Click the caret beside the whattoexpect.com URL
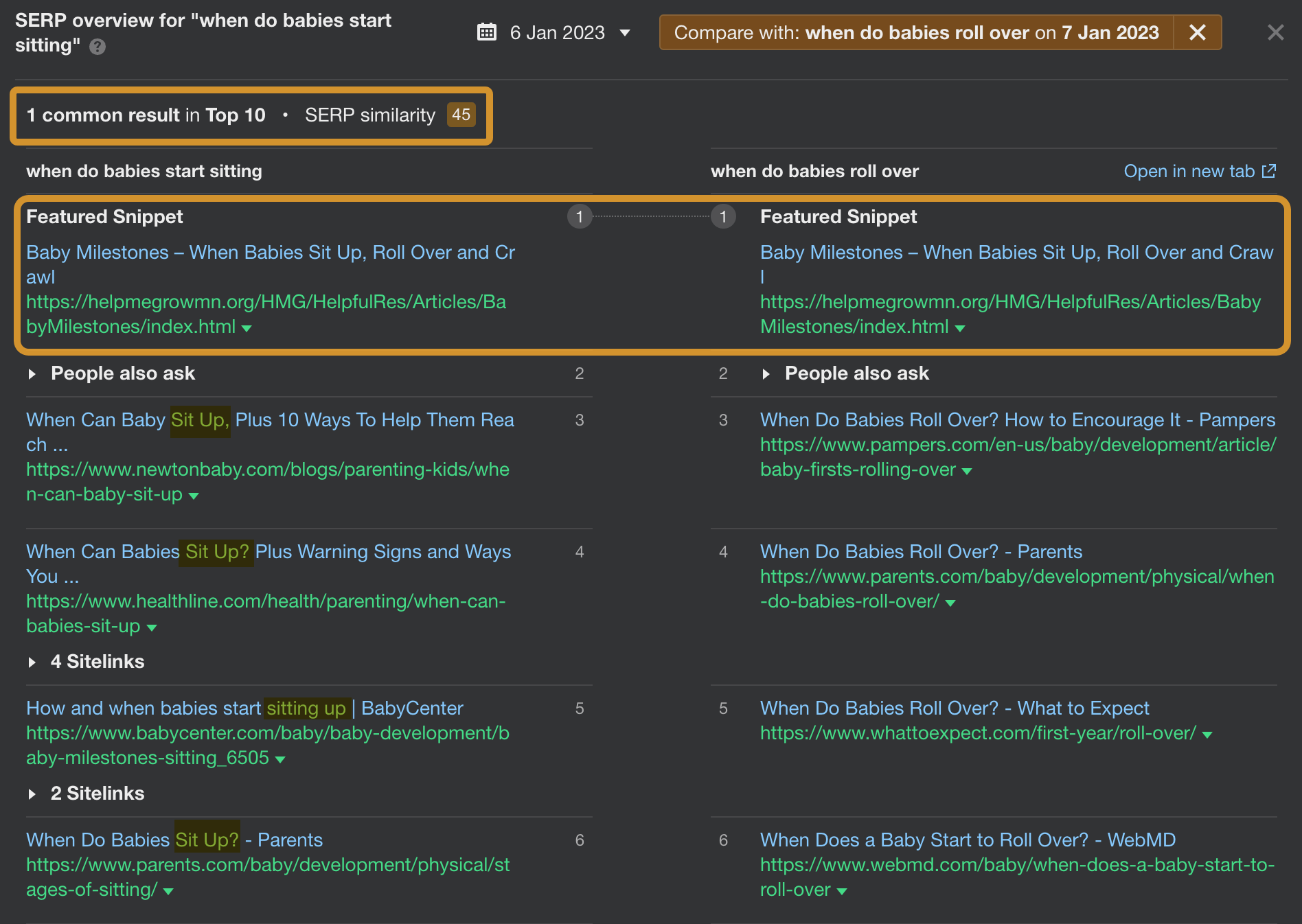Image resolution: width=1302 pixels, height=924 pixels. tap(1207, 733)
